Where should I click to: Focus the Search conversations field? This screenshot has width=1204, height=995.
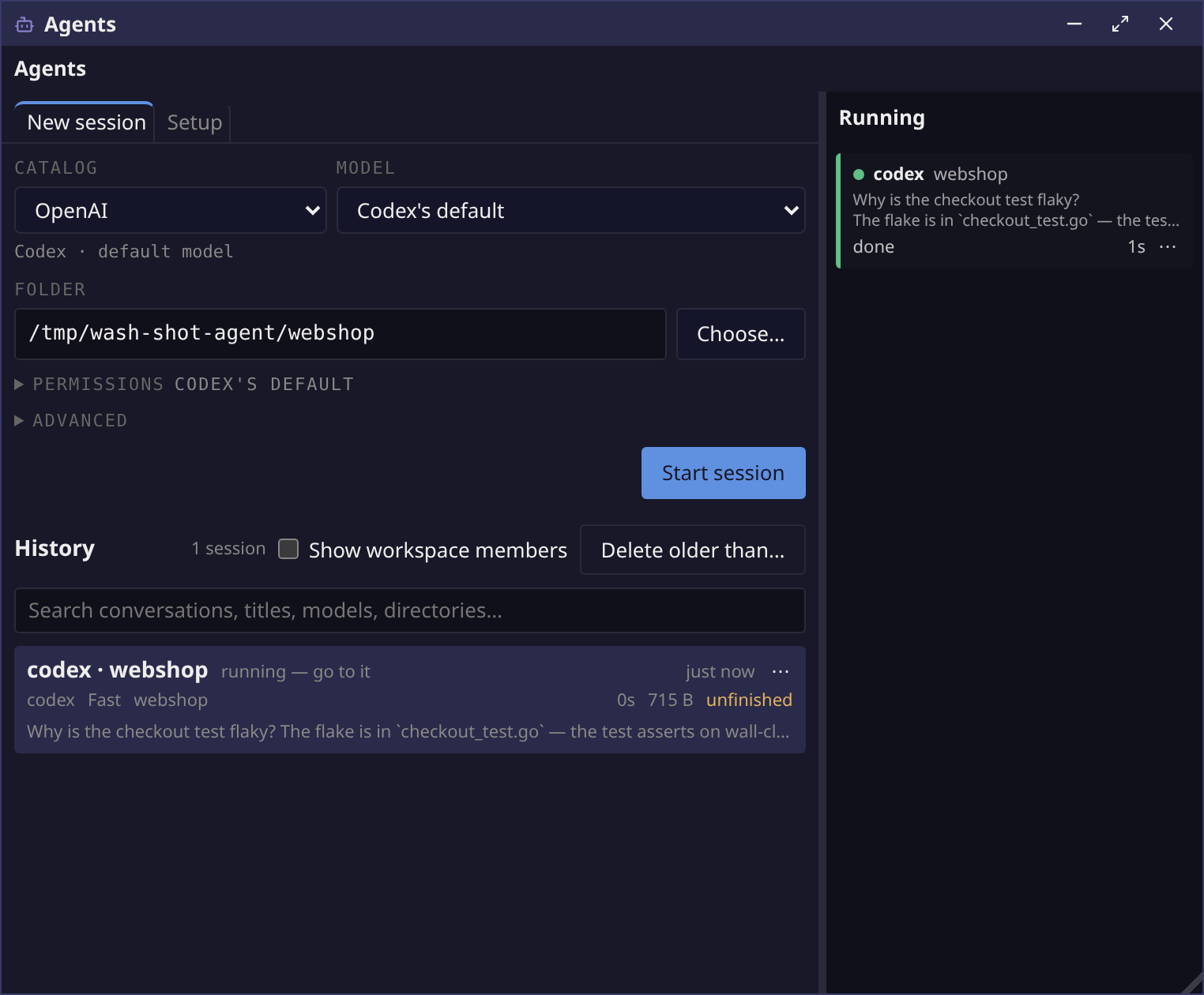pos(410,610)
